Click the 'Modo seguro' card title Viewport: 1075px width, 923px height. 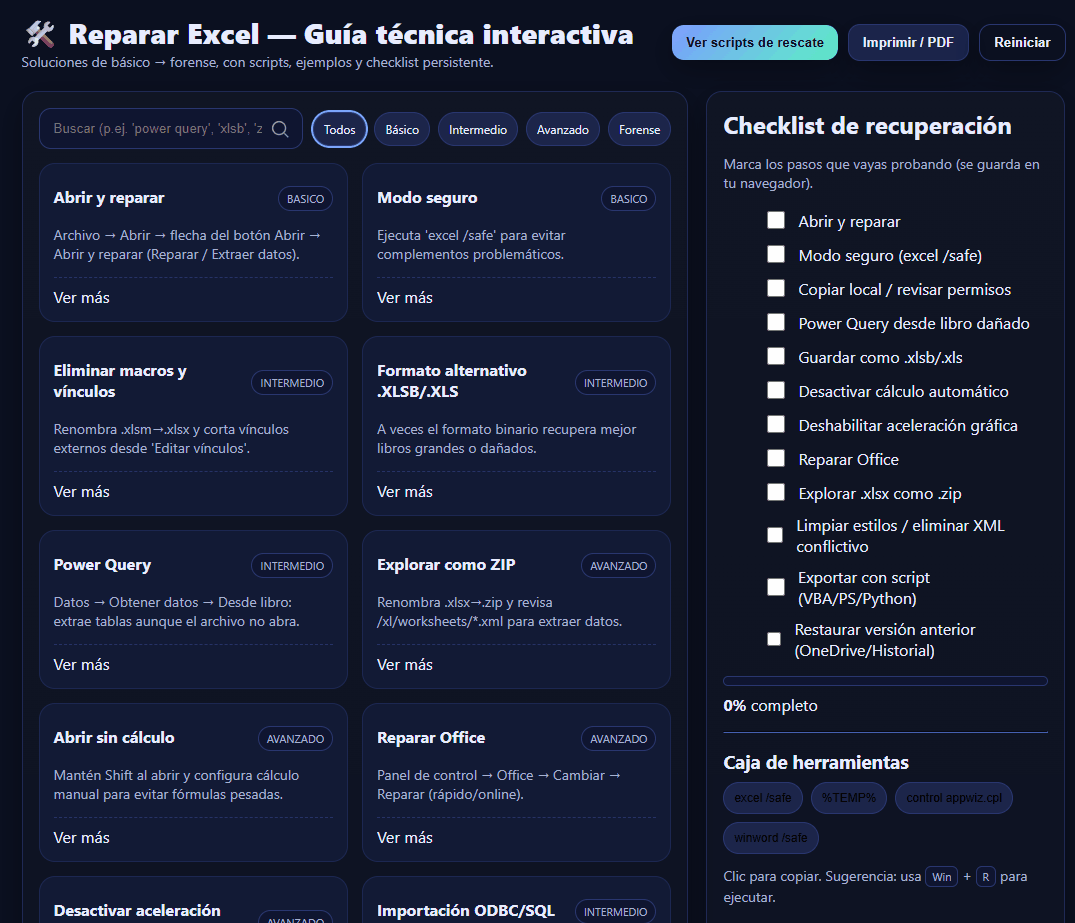(427, 197)
